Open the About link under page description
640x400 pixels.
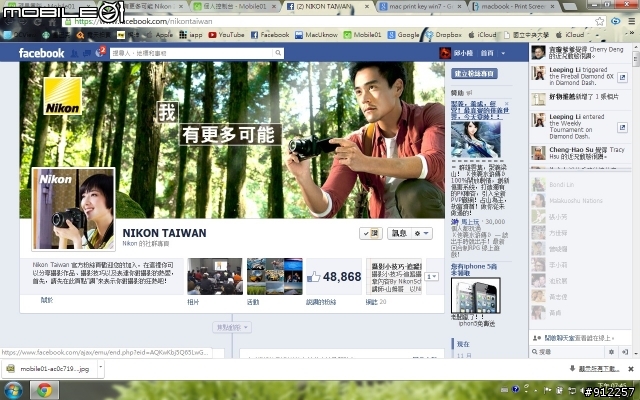tap(47, 300)
